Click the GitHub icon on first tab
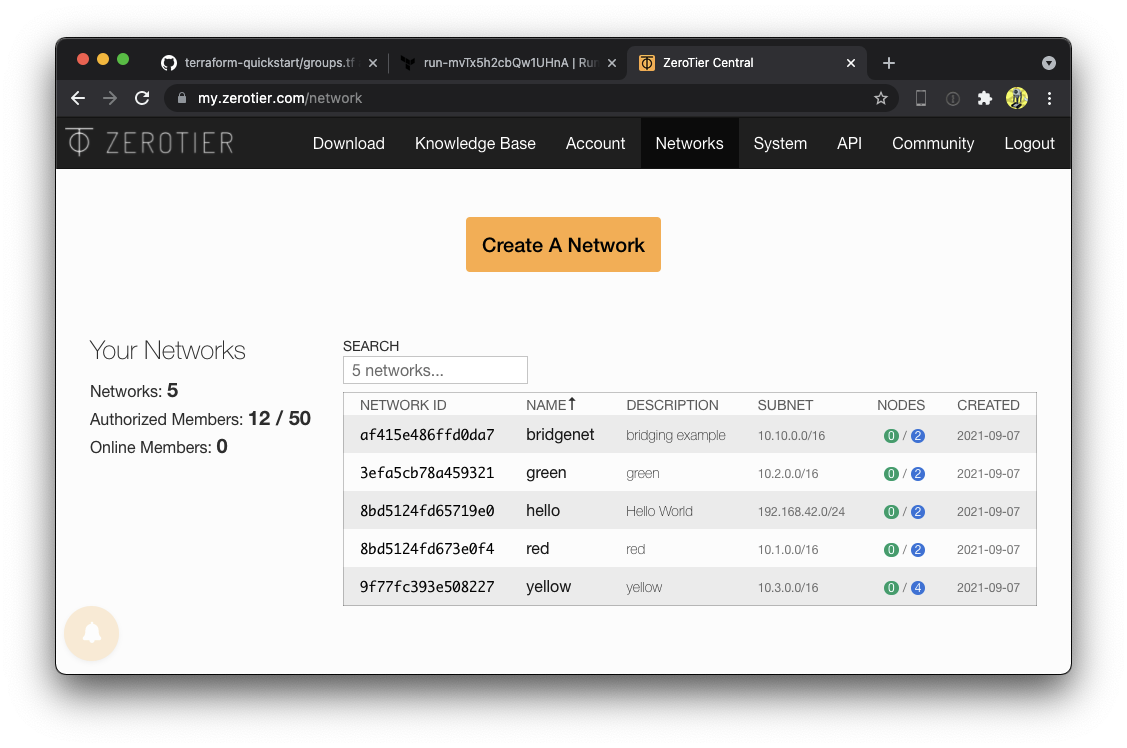1127x748 pixels. coord(169,63)
